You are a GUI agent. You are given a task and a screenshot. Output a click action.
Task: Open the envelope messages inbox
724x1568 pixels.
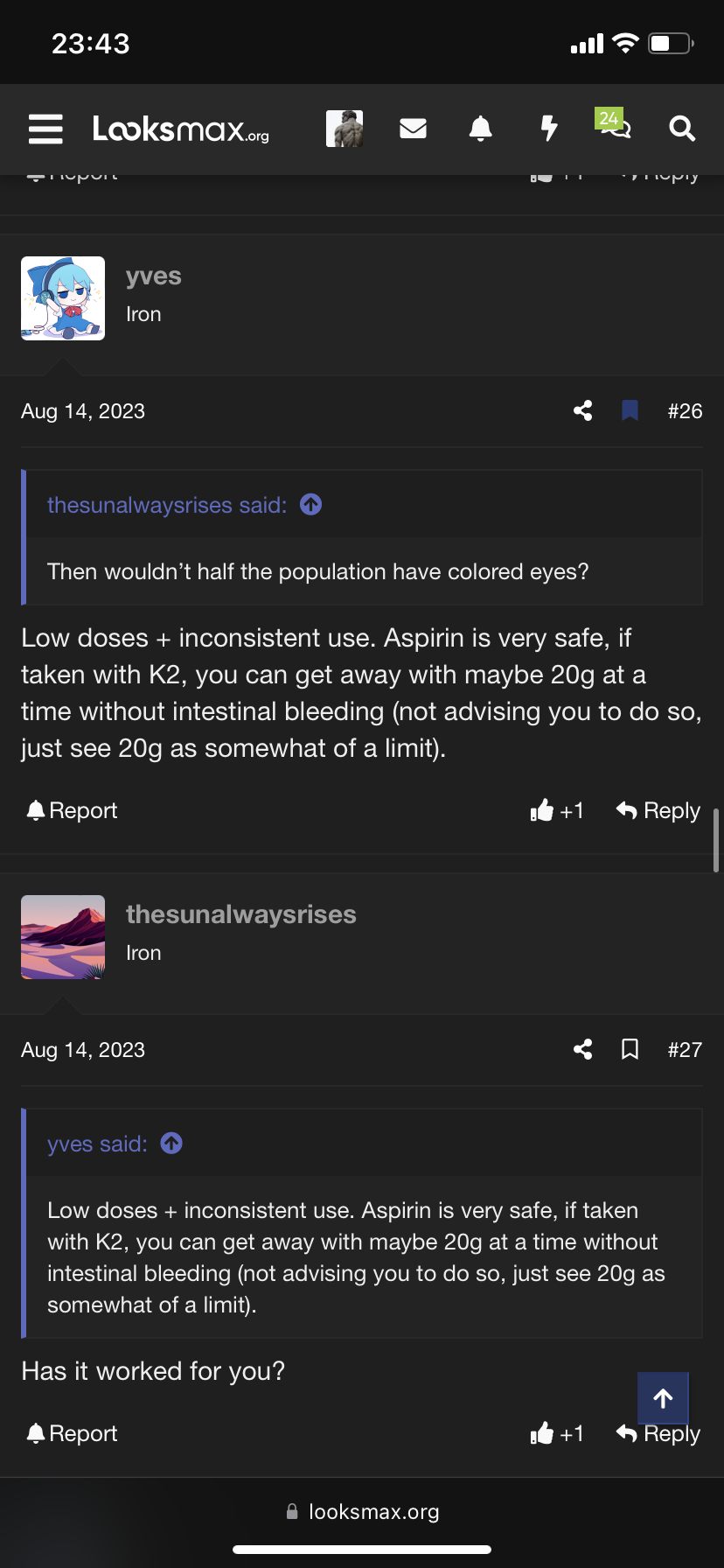pyautogui.click(x=413, y=129)
